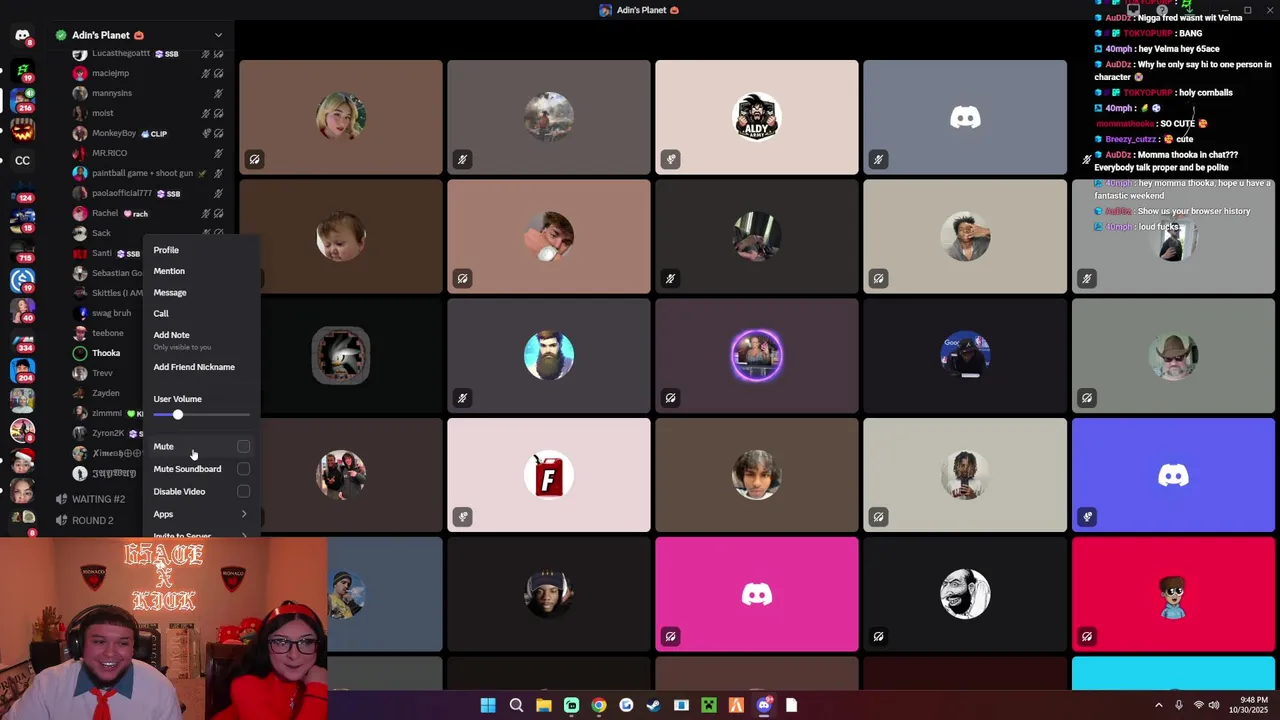Open Discord home direct messages icon
The height and width of the screenshot is (720, 1280).
click(x=22, y=35)
